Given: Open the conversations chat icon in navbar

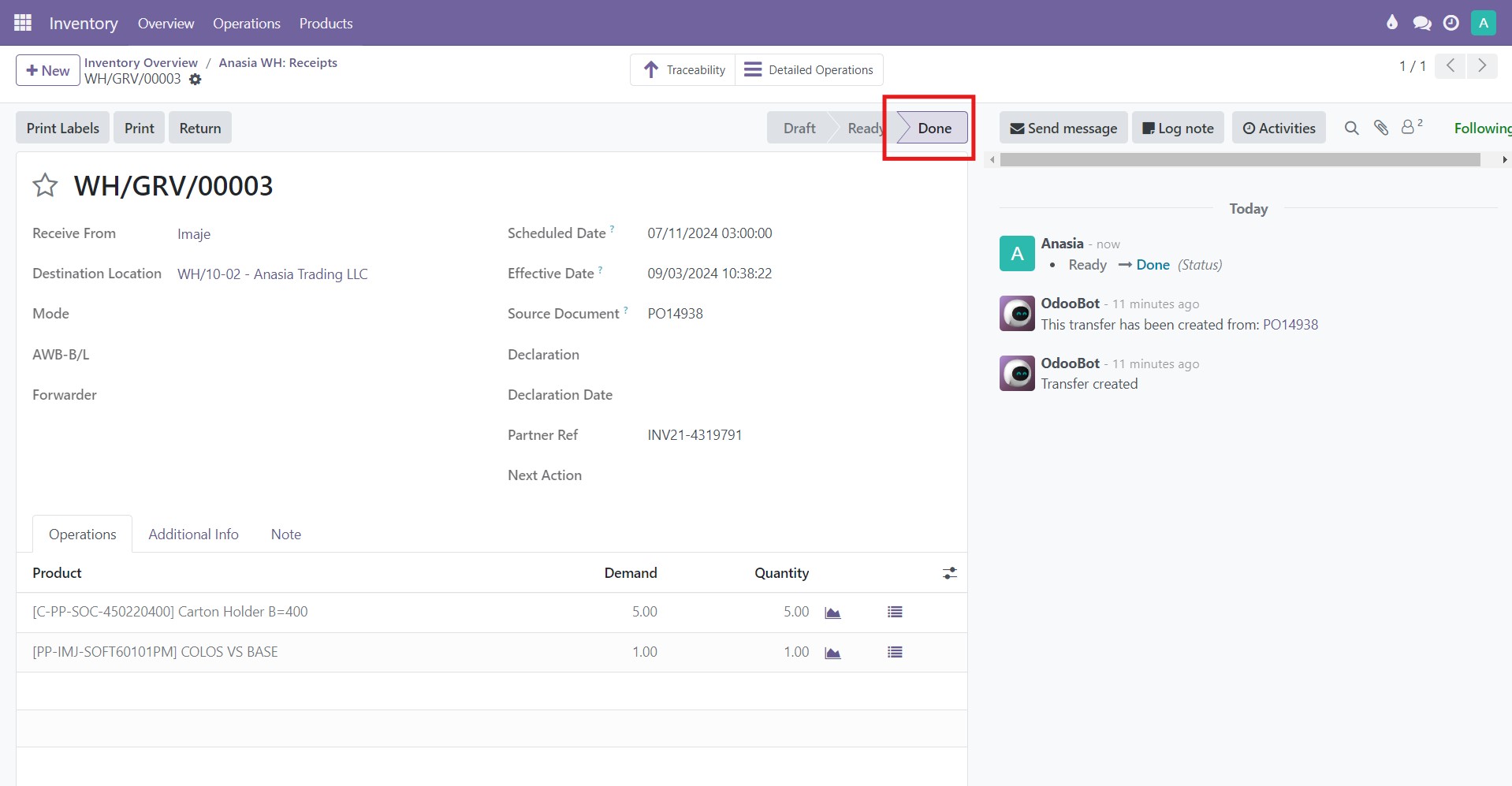Looking at the screenshot, I should pyautogui.click(x=1422, y=23).
